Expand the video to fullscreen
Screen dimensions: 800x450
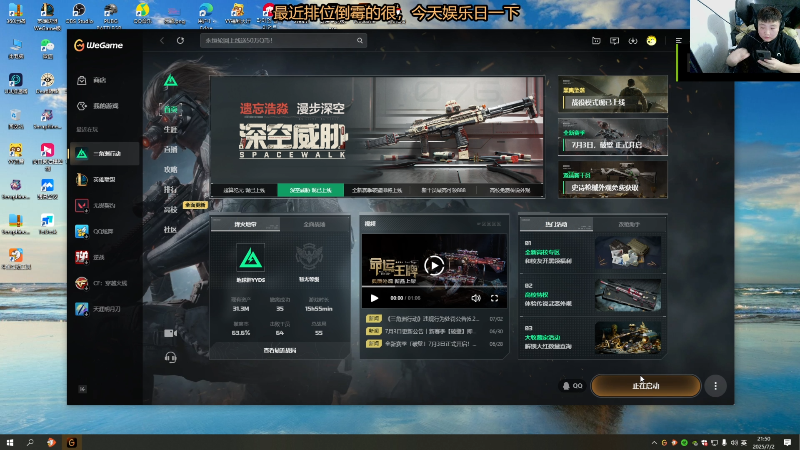pos(494,298)
